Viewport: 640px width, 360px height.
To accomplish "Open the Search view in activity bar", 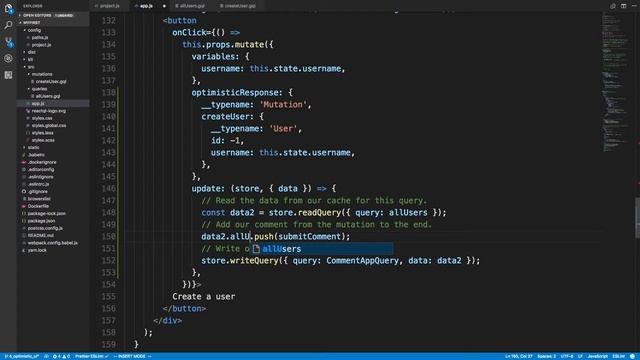I will pyautogui.click(x=8, y=25).
